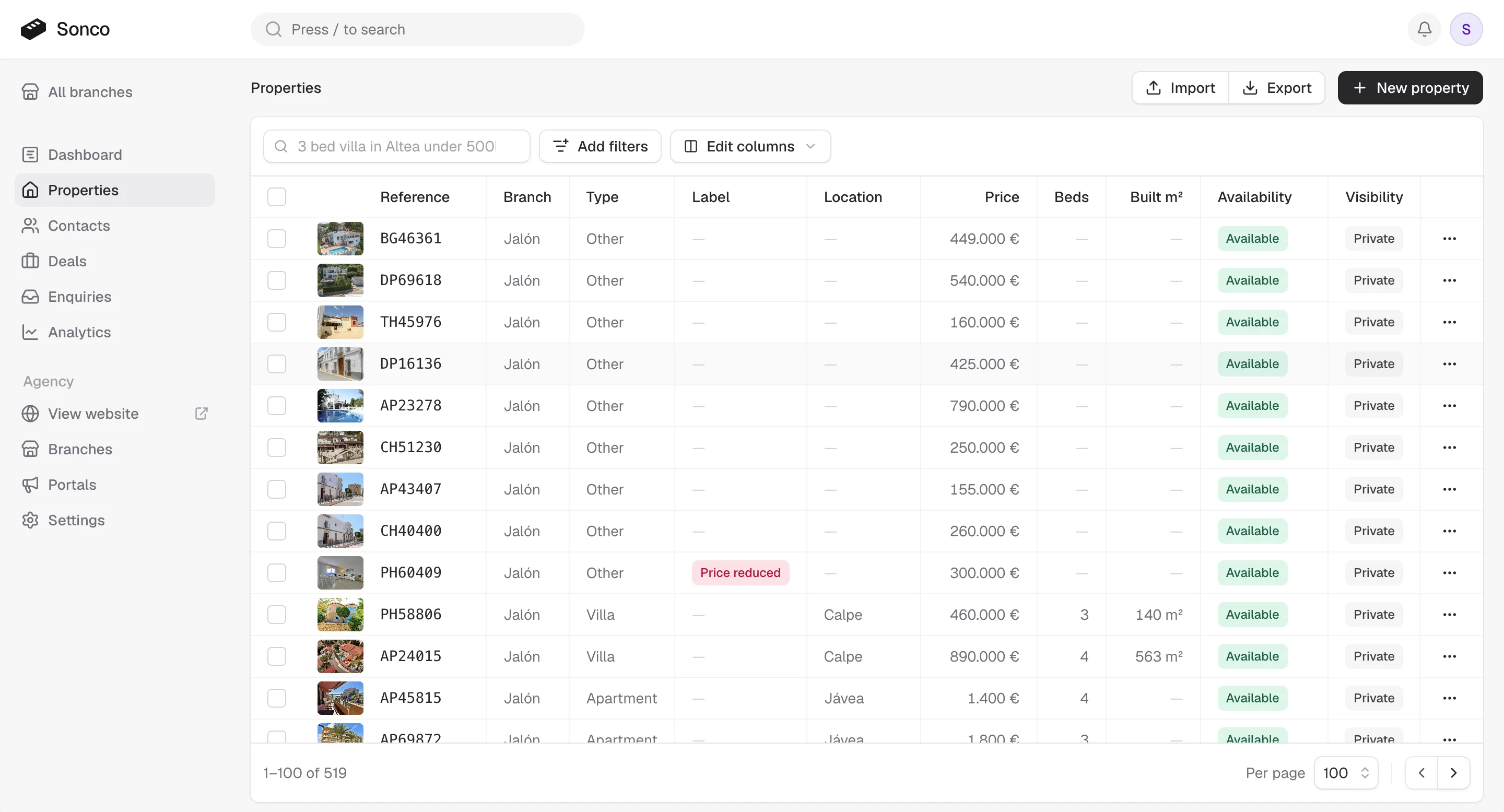
Task: Click the Export button
Action: (x=1277, y=88)
